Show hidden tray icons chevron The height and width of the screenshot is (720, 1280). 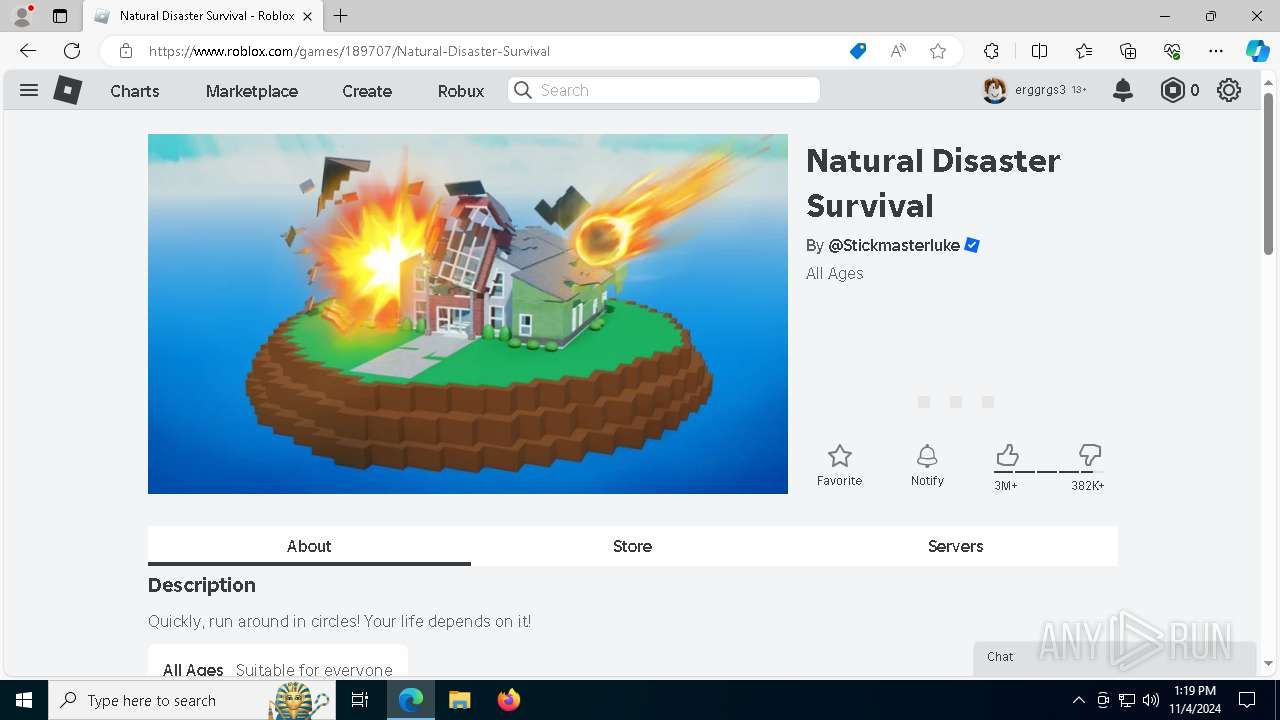click(1078, 700)
